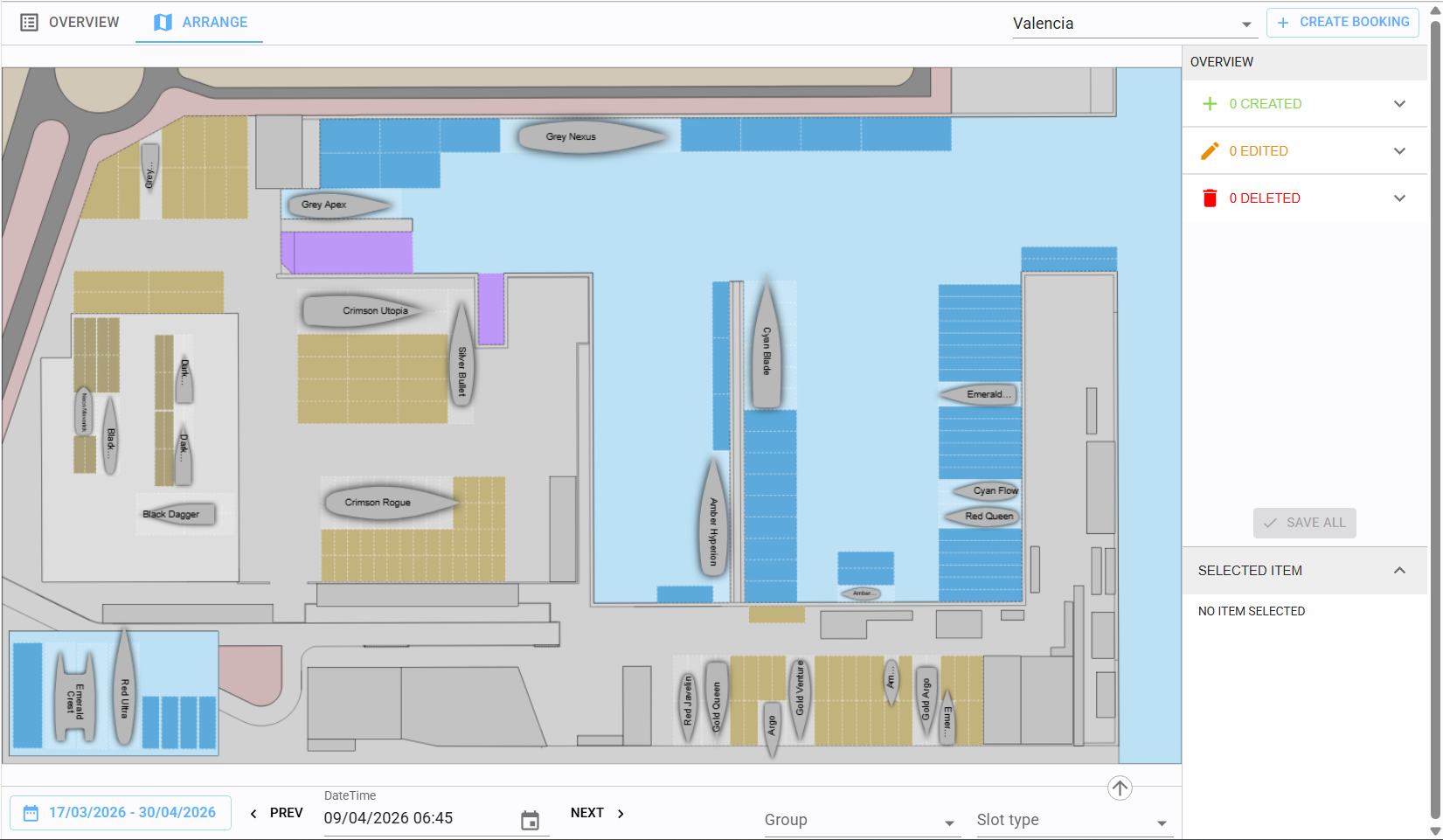The image size is (1443, 840).
Task: Switch to the Overview tab
Action: [x=70, y=23]
